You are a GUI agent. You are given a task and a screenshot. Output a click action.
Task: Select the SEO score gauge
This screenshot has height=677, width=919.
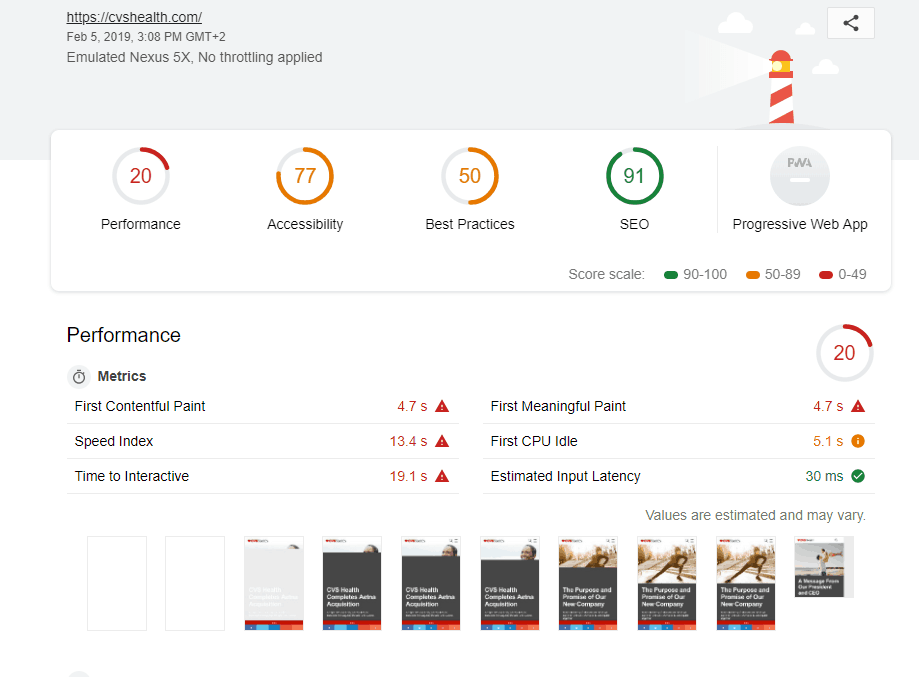pyautogui.click(x=634, y=176)
